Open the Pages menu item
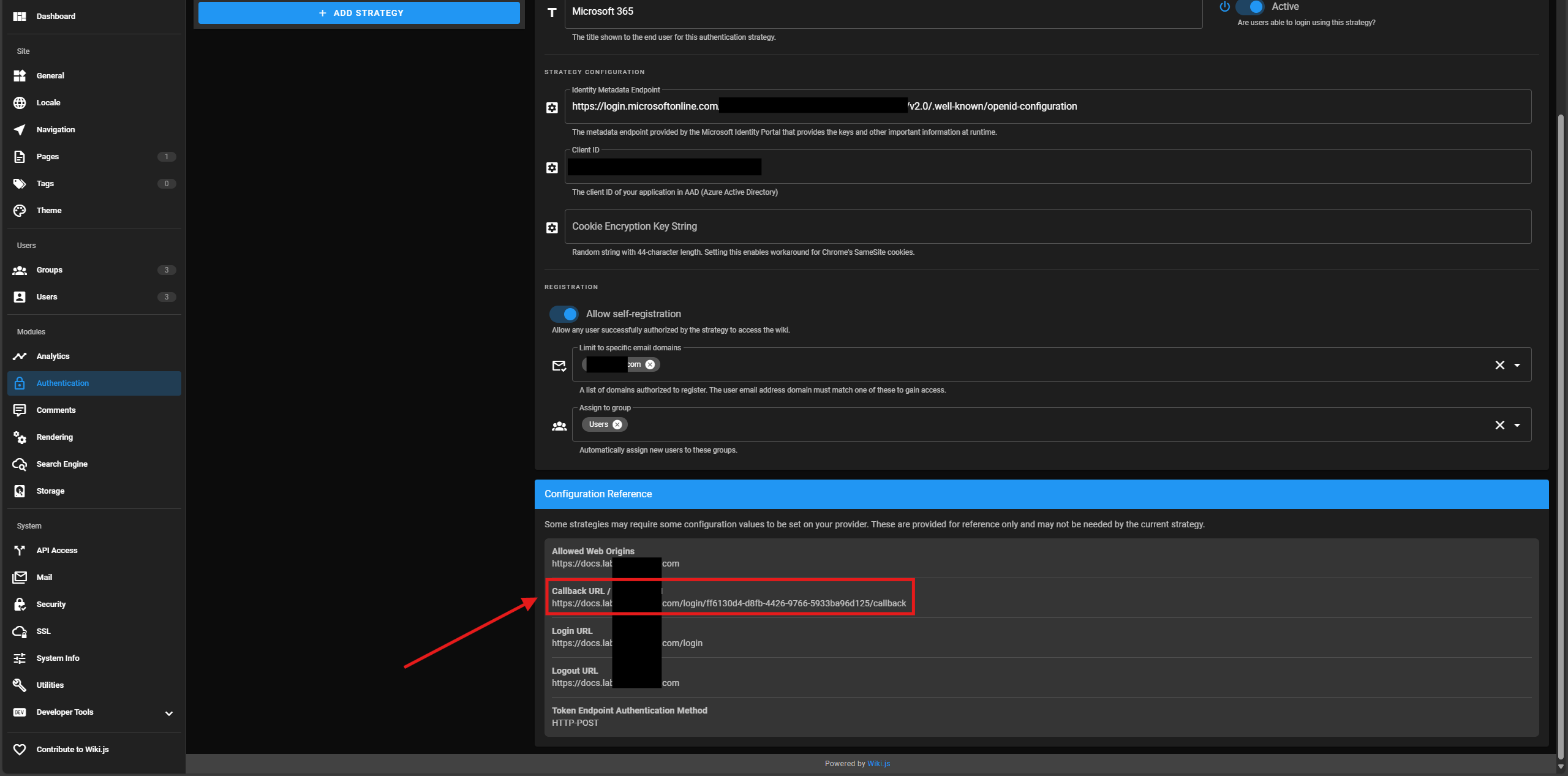 (x=94, y=157)
